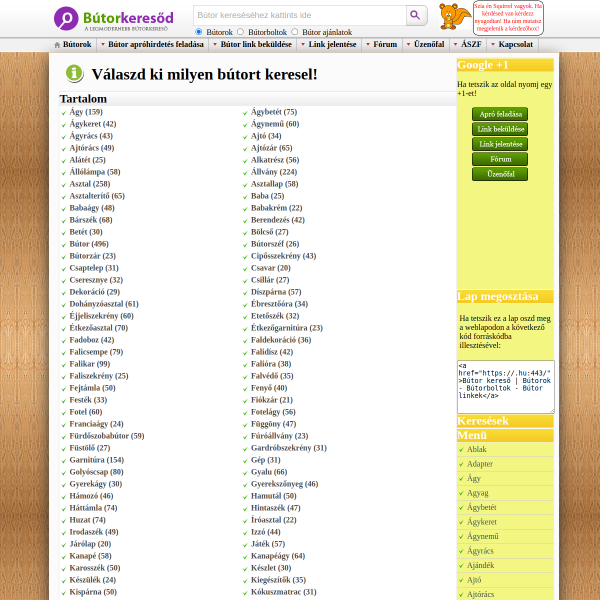Click the orange squirrel mascot
Image resolution: width=600 pixels, height=600 pixels.
454,16
